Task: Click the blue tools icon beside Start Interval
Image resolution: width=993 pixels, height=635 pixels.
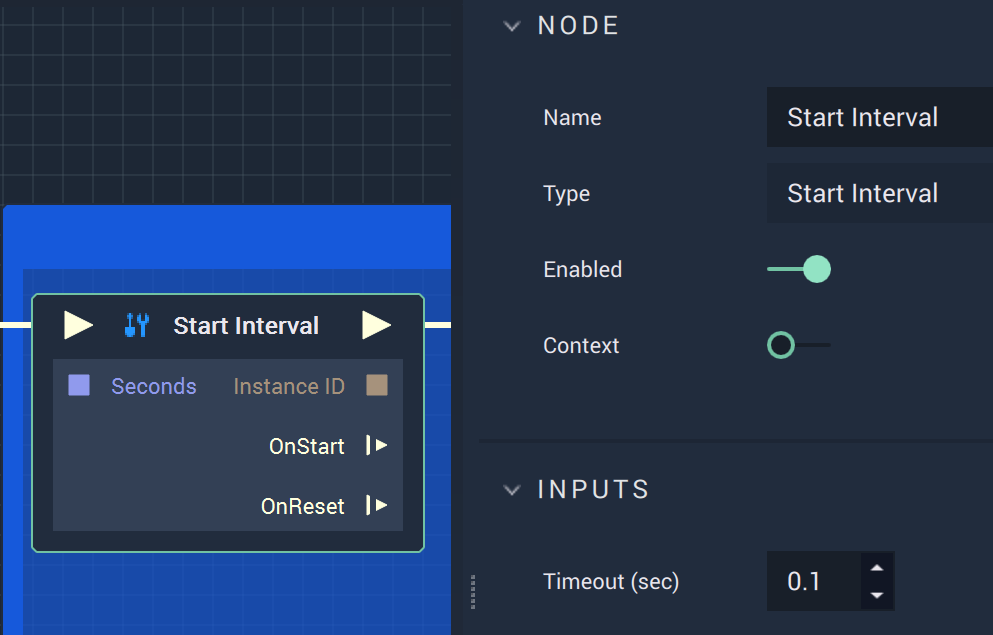Action: (137, 325)
